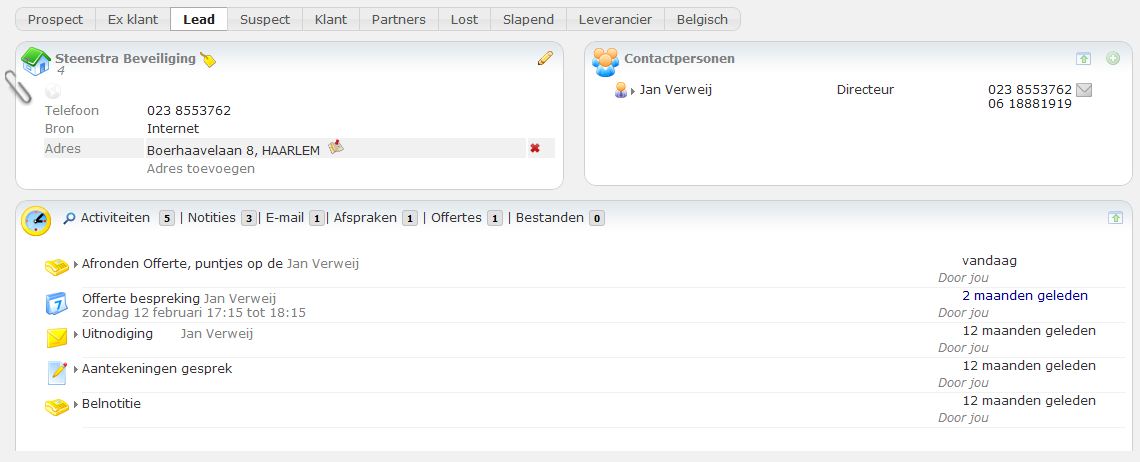This screenshot has height=462, width=1140.
Task: Collapse the Contactpersonen panel with the arrow icon
Action: 1084,59
